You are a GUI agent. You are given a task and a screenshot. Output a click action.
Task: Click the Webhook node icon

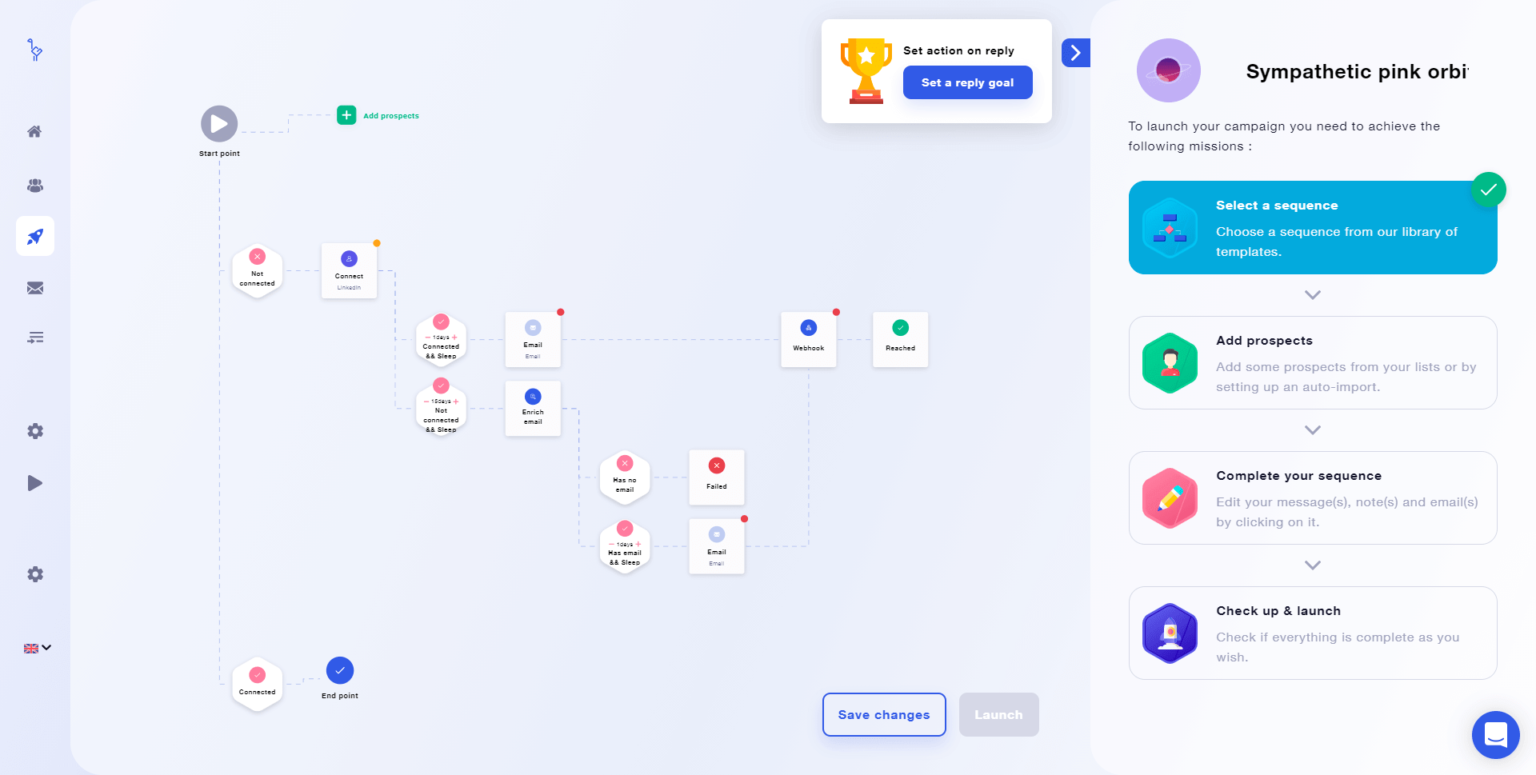pos(808,327)
